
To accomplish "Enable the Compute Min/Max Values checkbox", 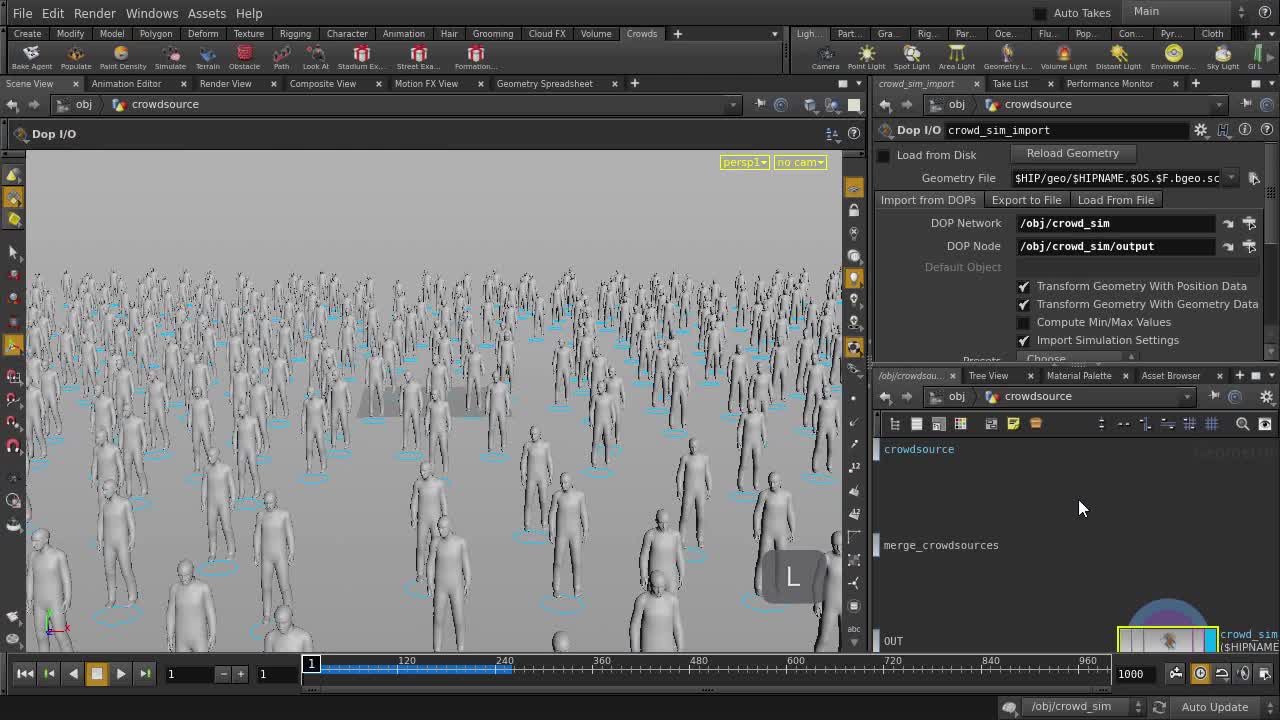I will tap(1023, 322).
